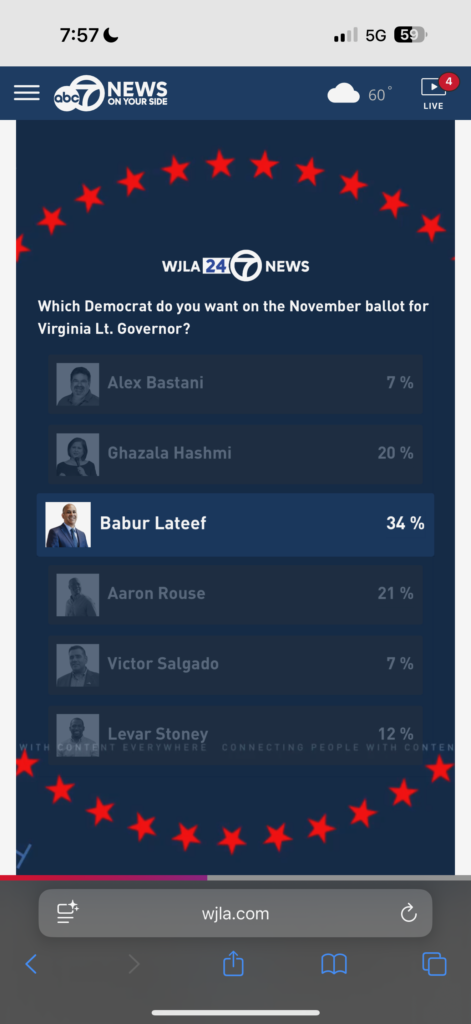The width and height of the screenshot is (471, 1024).
Task: Tap the ABC7 News logo
Action: (110, 93)
